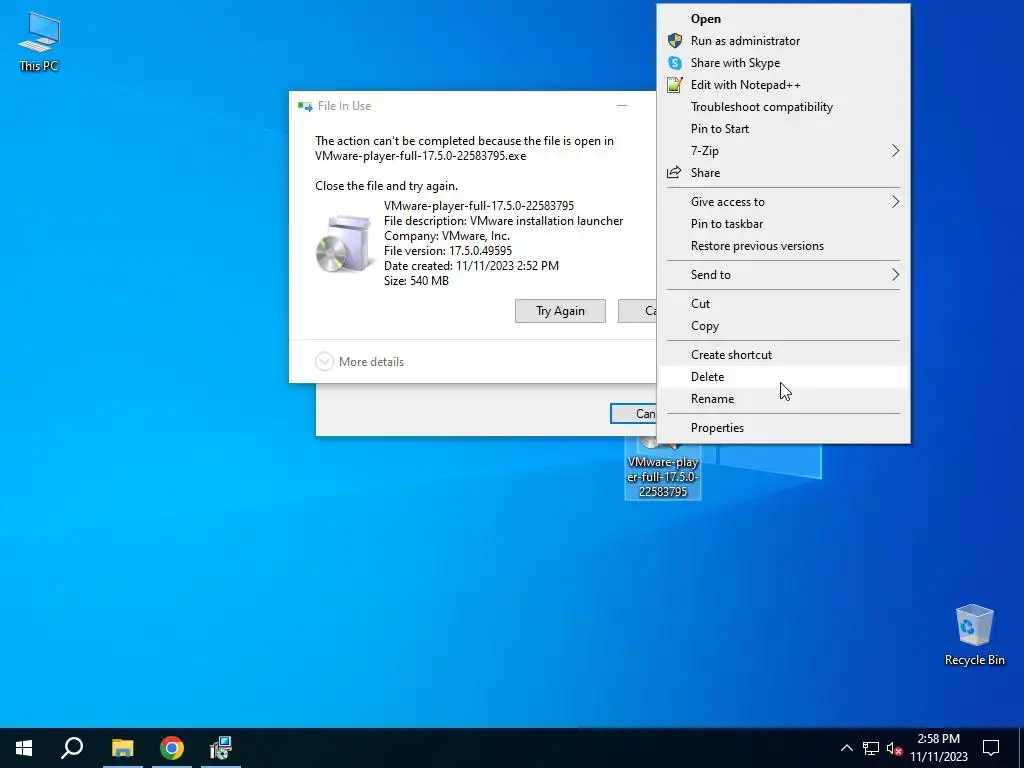
Task: Open muted volume tray icon
Action: pyautogui.click(x=894, y=748)
